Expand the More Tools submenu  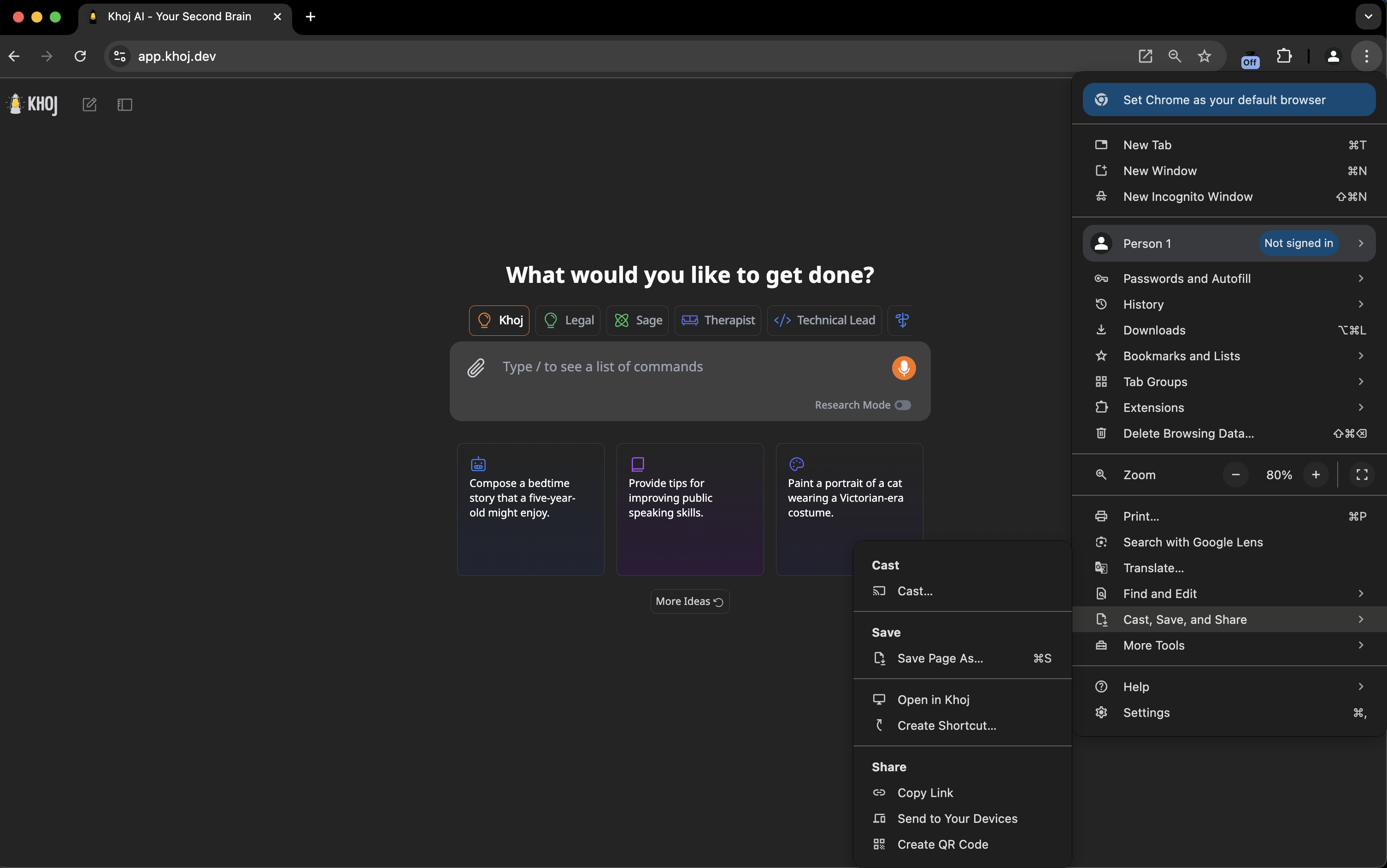(1228, 645)
